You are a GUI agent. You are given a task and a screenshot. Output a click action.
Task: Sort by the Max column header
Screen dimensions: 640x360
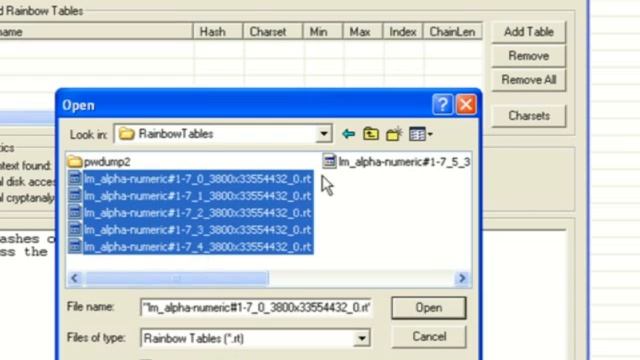pos(362,32)
